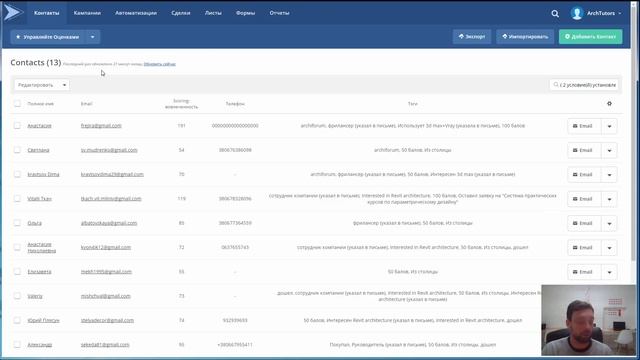Click Email button in Светлана row
This screenshot has height=360, width=640.
(584, 150)
